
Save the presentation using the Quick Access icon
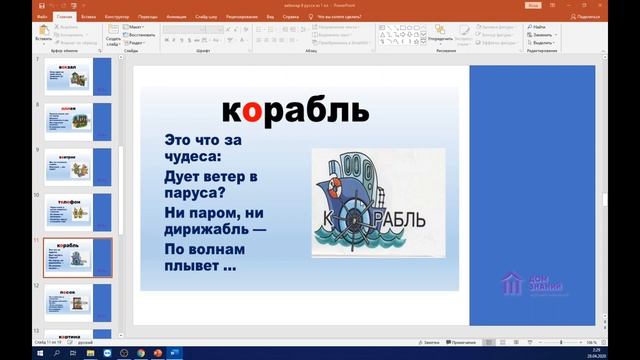[42, 6]
